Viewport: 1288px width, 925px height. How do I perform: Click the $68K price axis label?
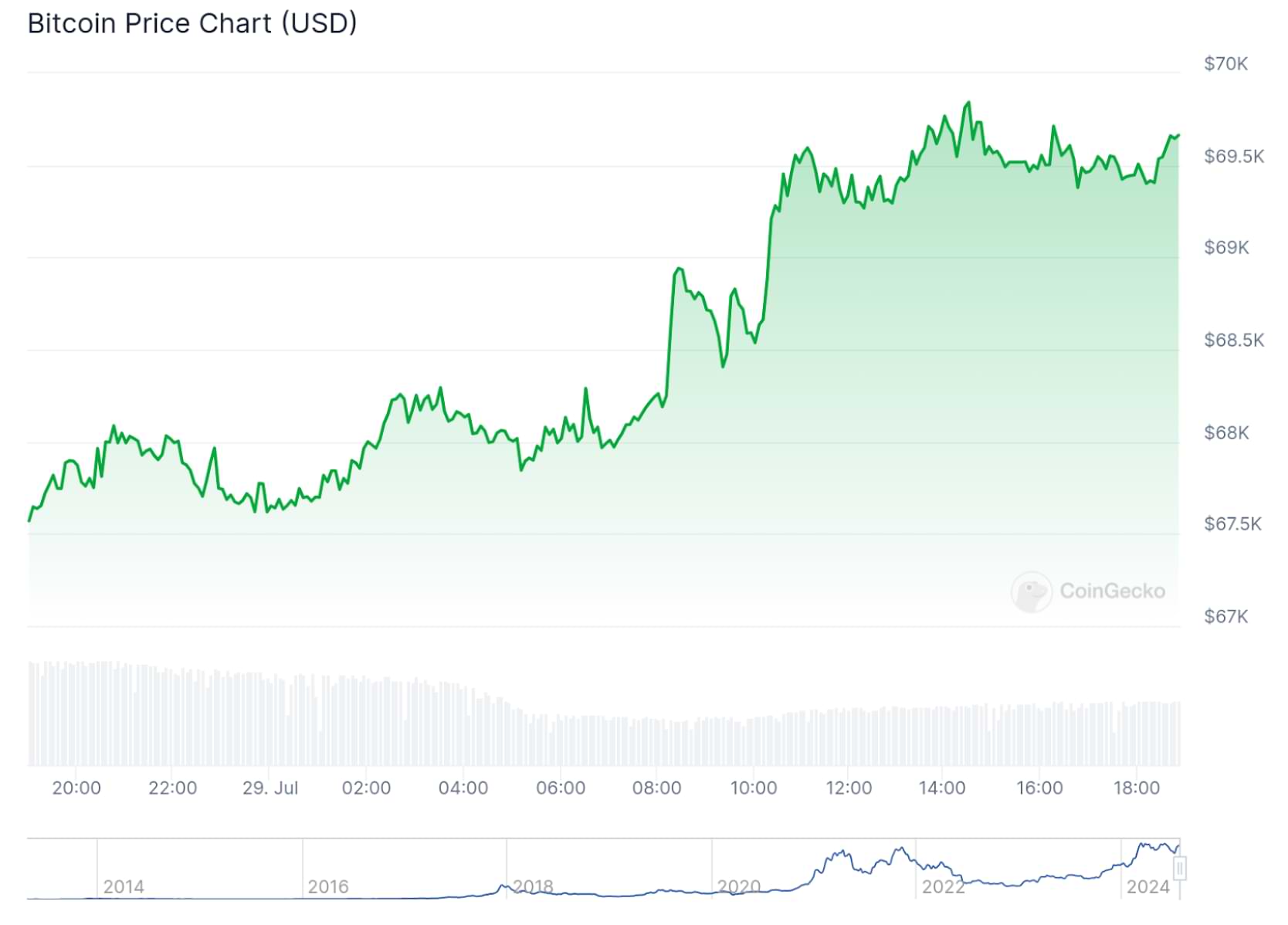[x=1225, y=433]
